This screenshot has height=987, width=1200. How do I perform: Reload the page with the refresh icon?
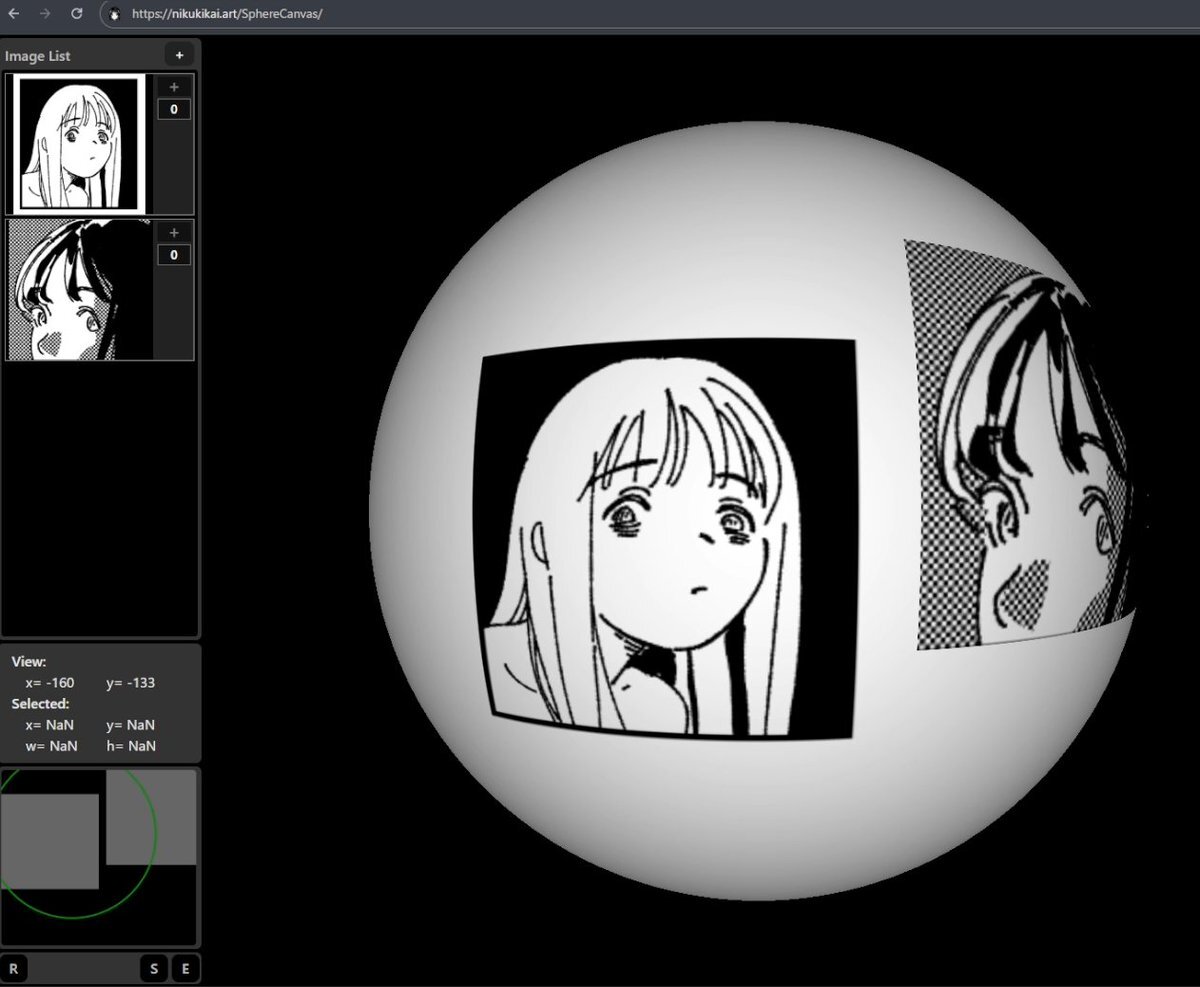(x=77, y=14)
